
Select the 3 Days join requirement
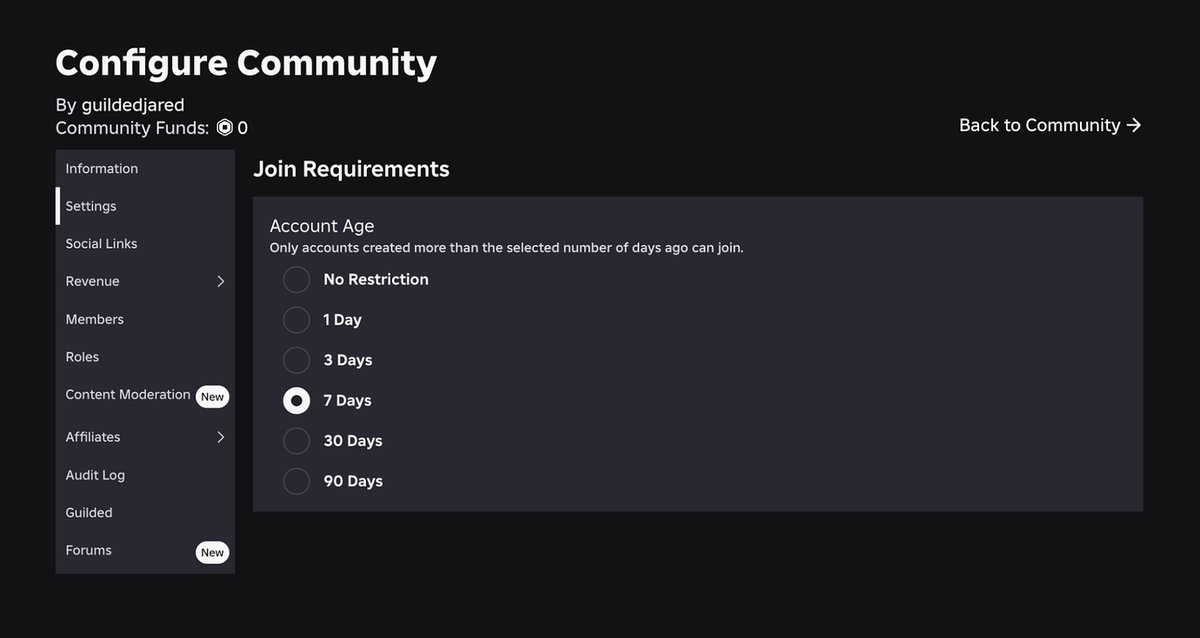tap(296, 360)
